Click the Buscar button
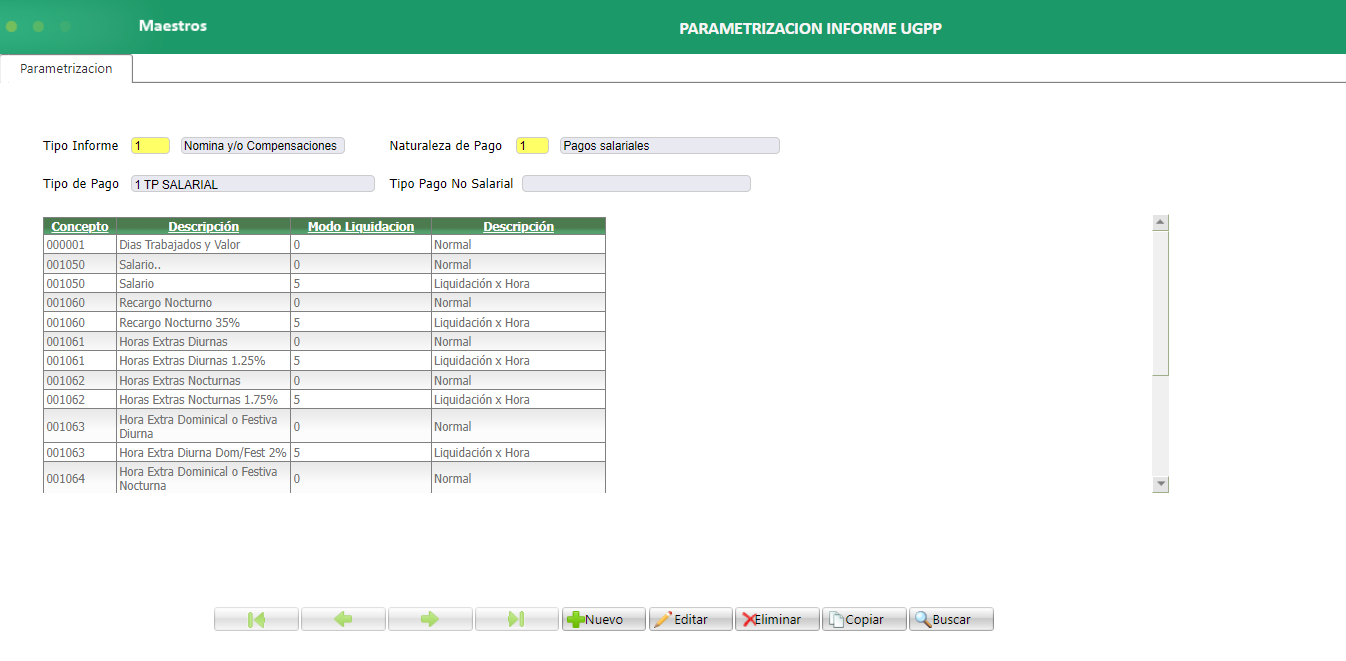This screenshot has width=1346, height=661. pos(951,619)
